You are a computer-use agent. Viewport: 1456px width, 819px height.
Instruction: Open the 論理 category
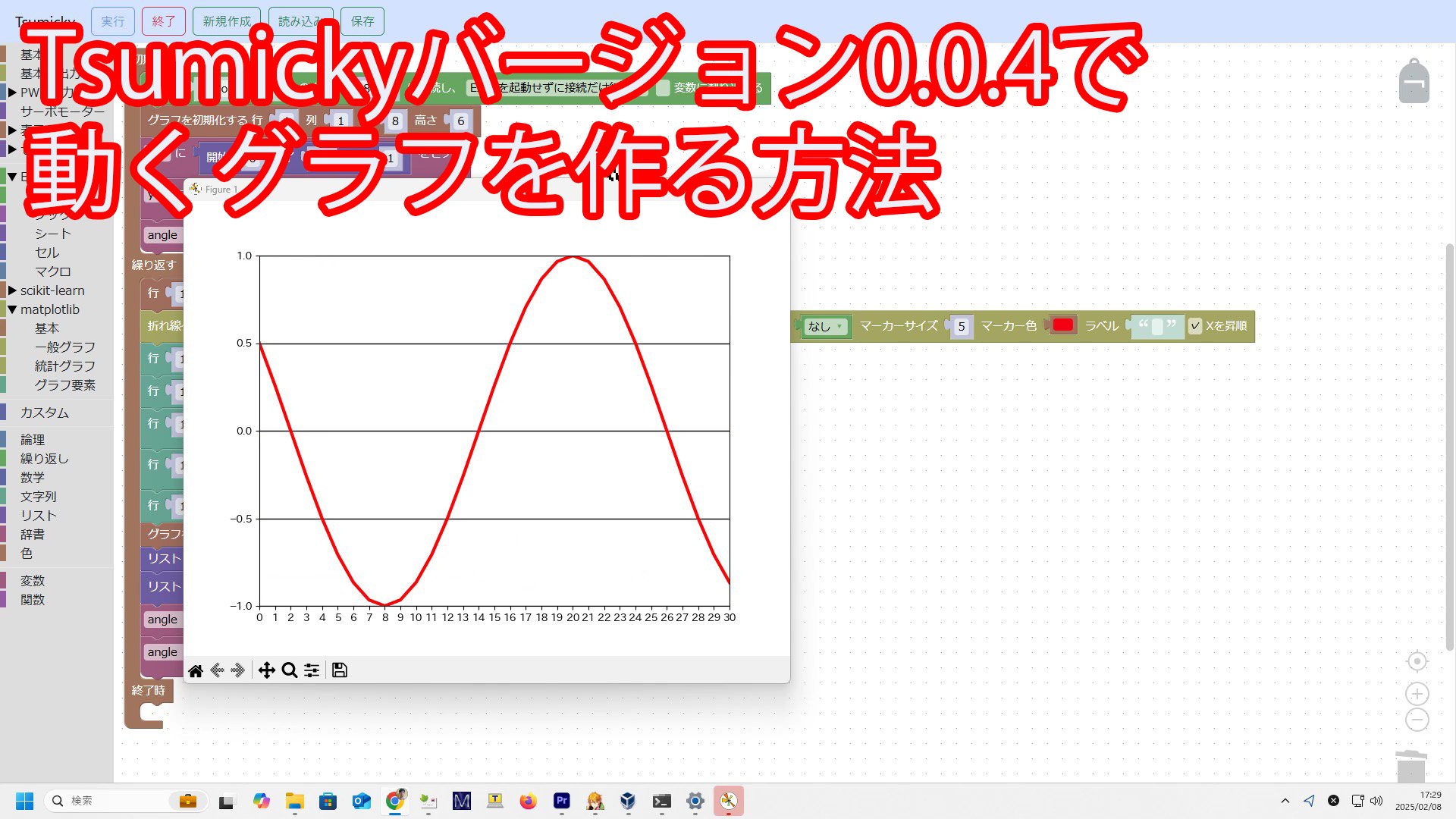33,440
